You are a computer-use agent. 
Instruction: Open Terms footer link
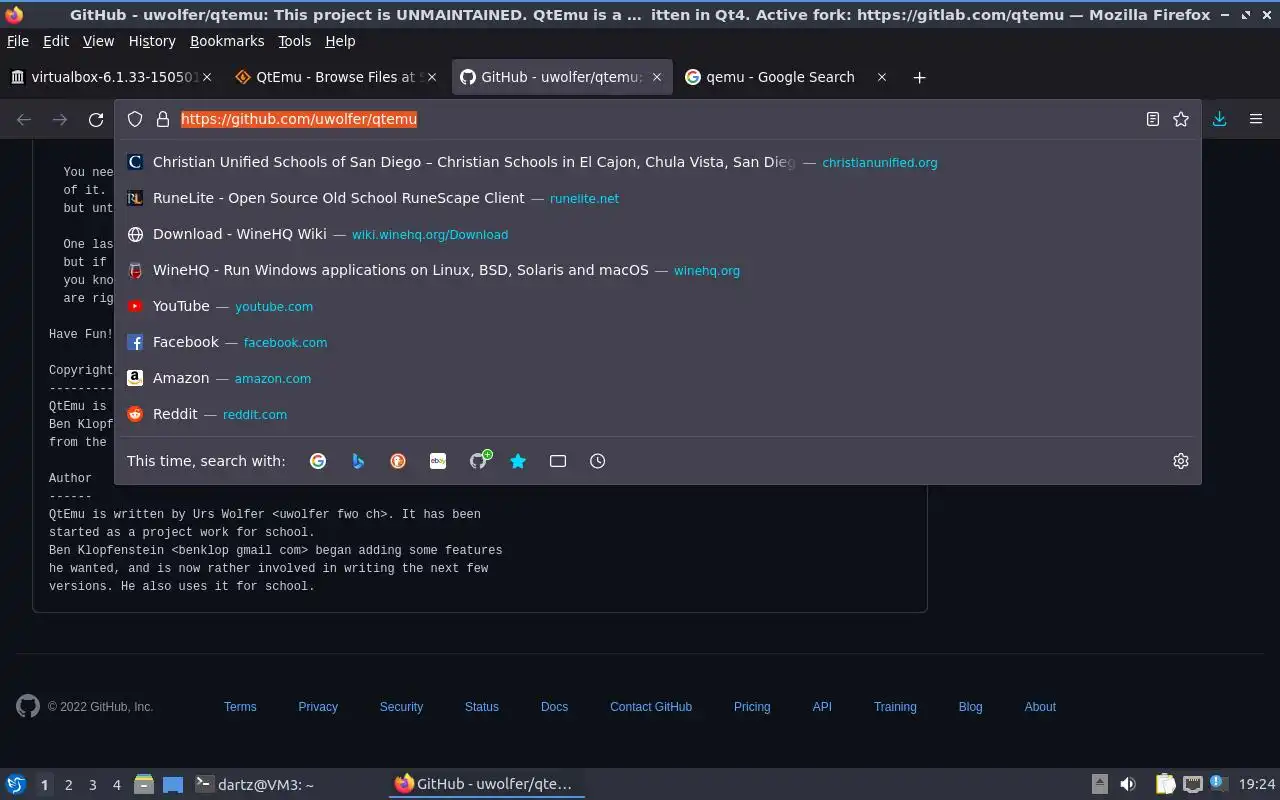[x=240, y=706]
